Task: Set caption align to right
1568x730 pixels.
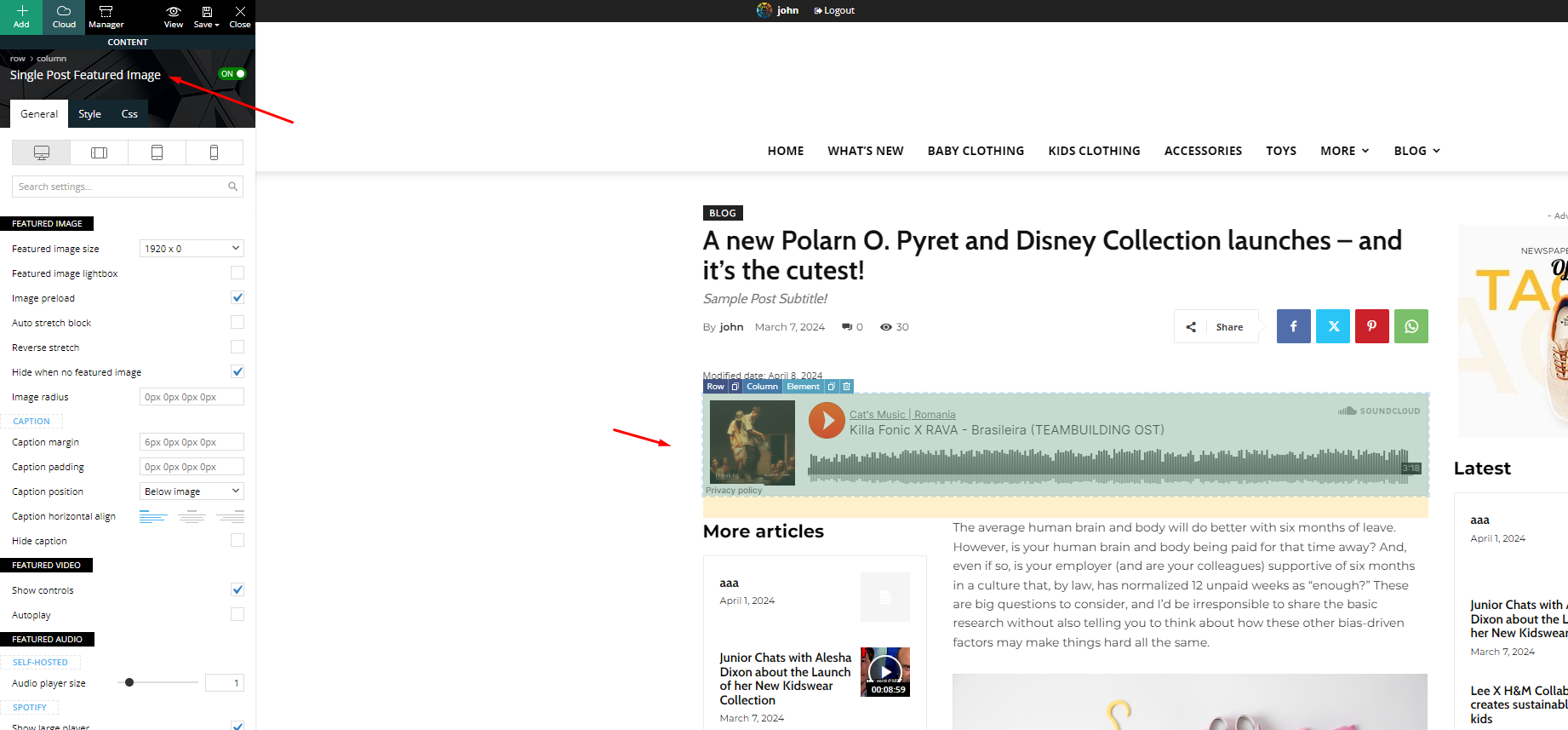Action: click(230, 516)
